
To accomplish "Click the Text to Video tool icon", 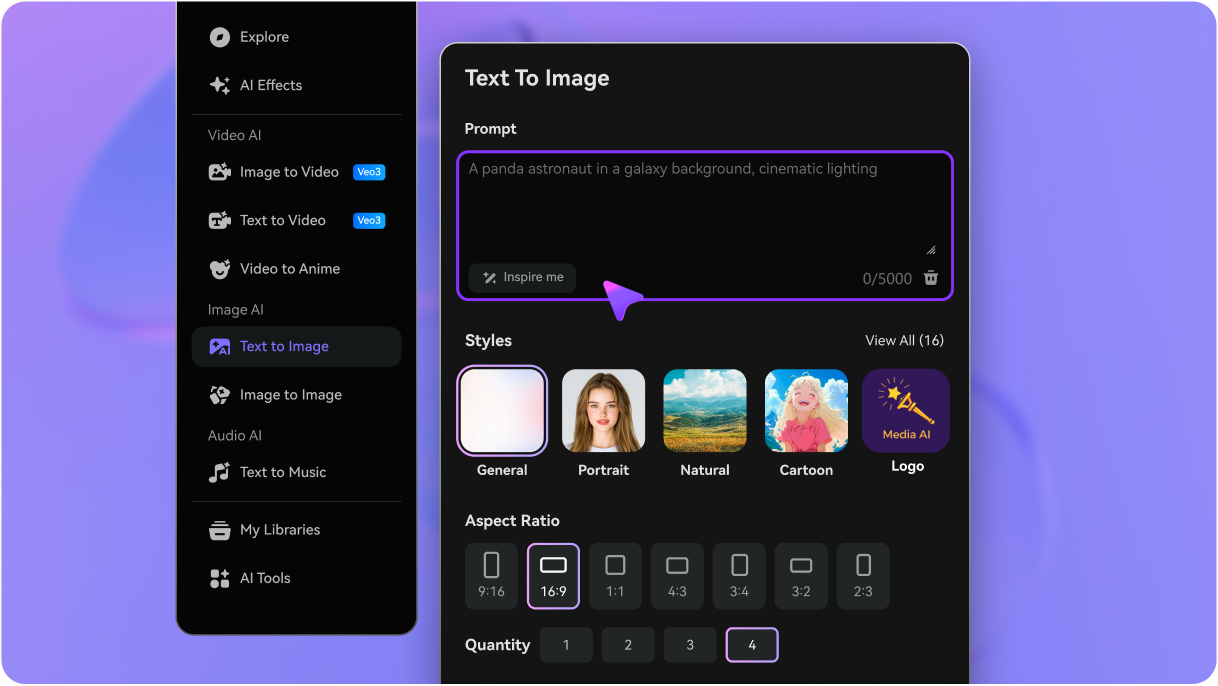I will 219,220.
